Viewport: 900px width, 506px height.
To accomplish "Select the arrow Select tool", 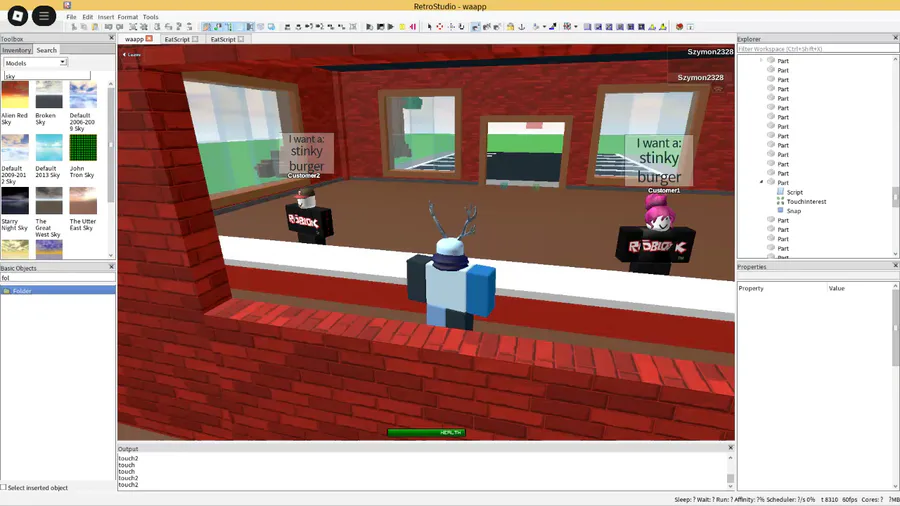I will (429, 27).
